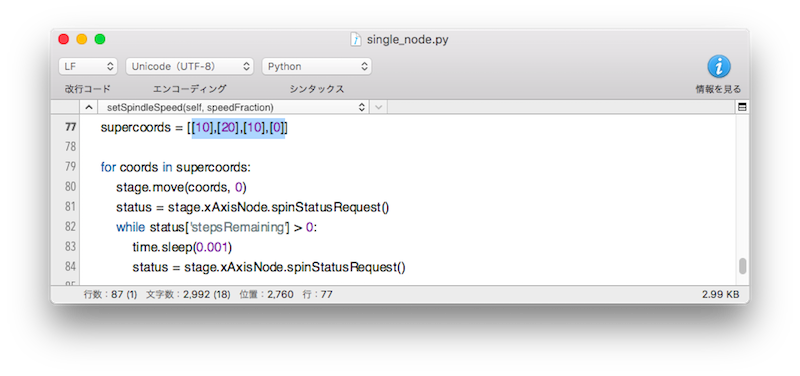Click the エンコーディング toolbar label

coord(189,89)
